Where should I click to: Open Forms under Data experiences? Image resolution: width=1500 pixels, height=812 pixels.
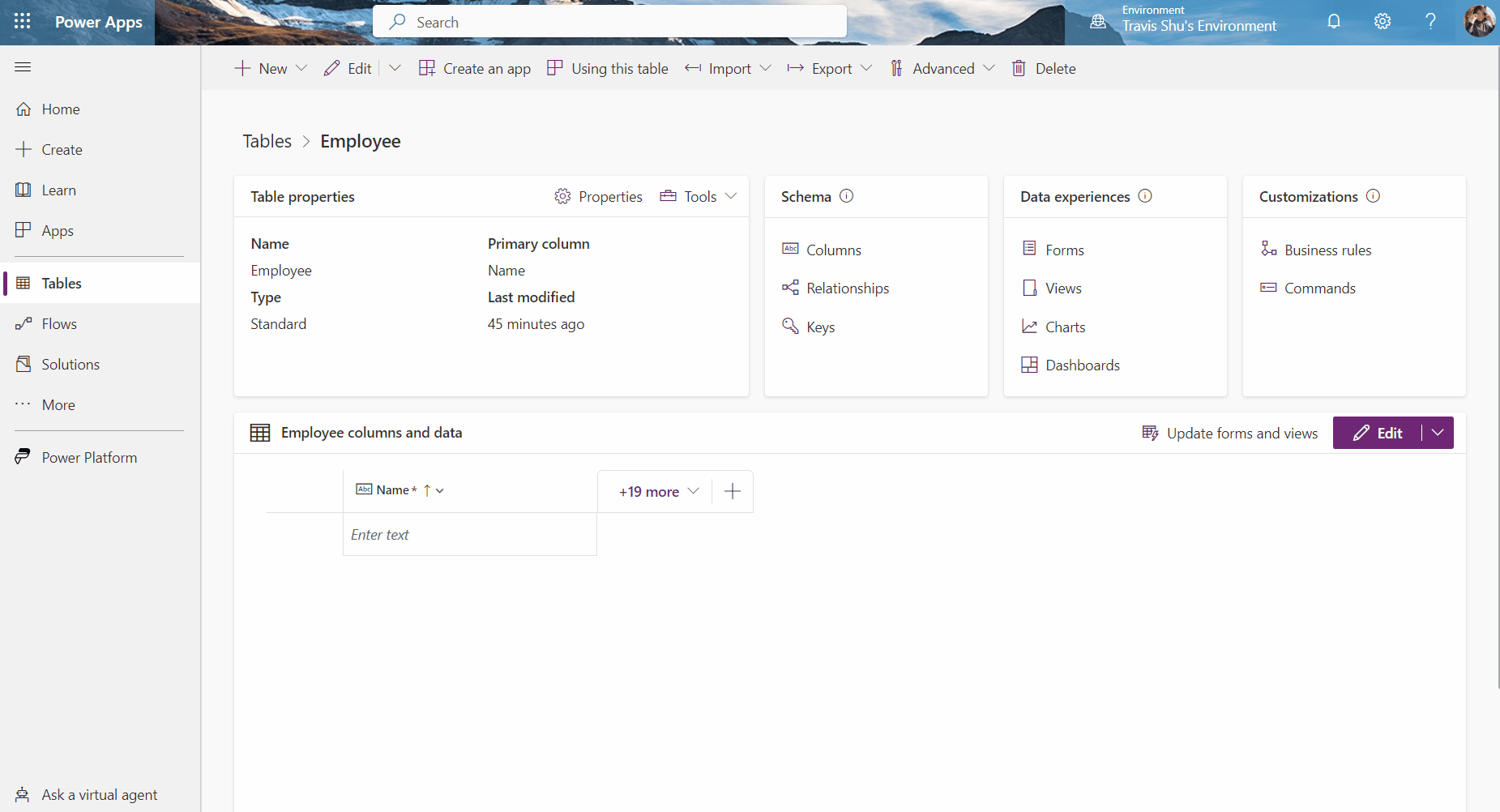(x=1064, y=250)
